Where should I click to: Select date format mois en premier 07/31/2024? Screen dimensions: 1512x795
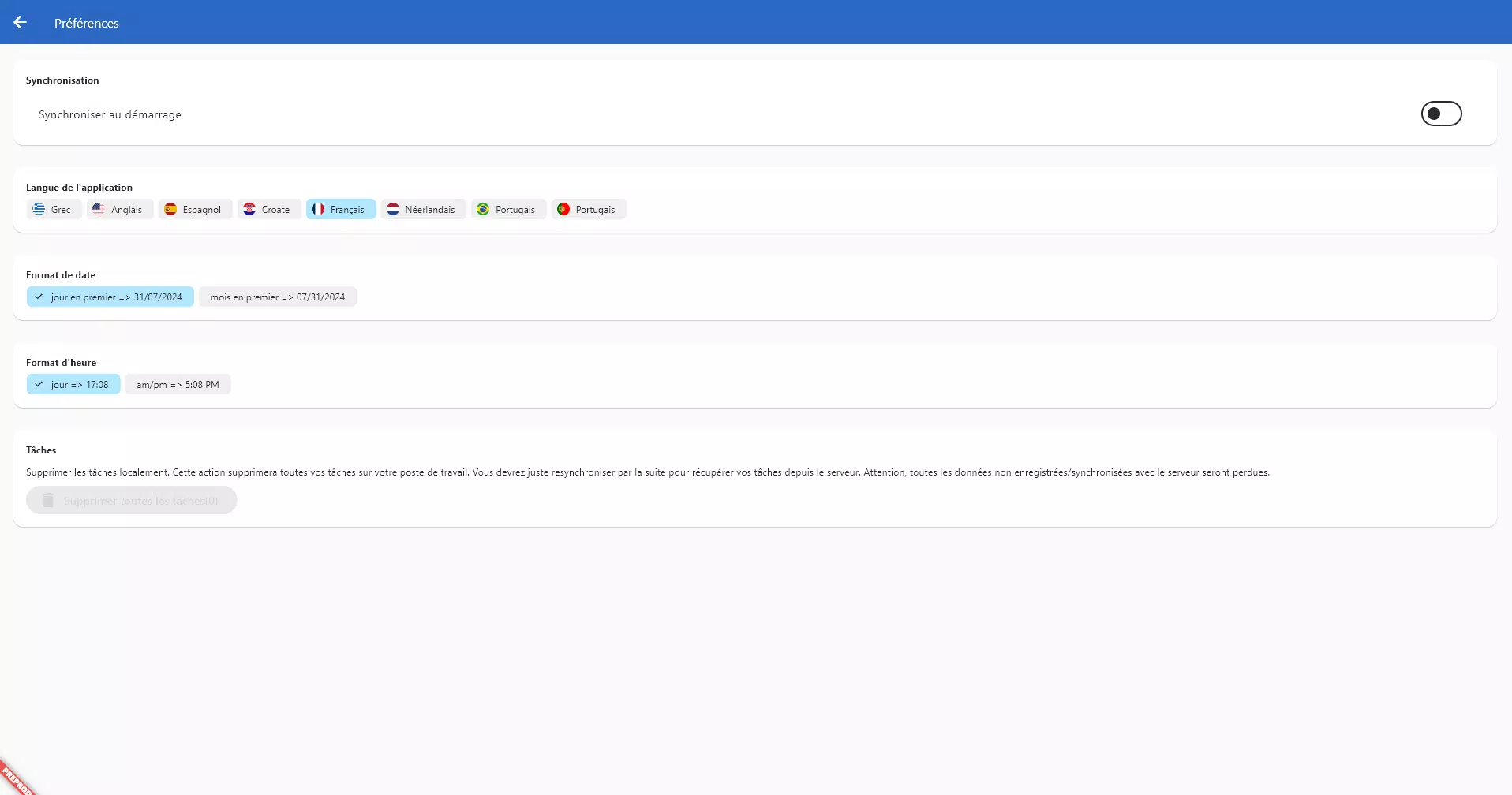278,297
